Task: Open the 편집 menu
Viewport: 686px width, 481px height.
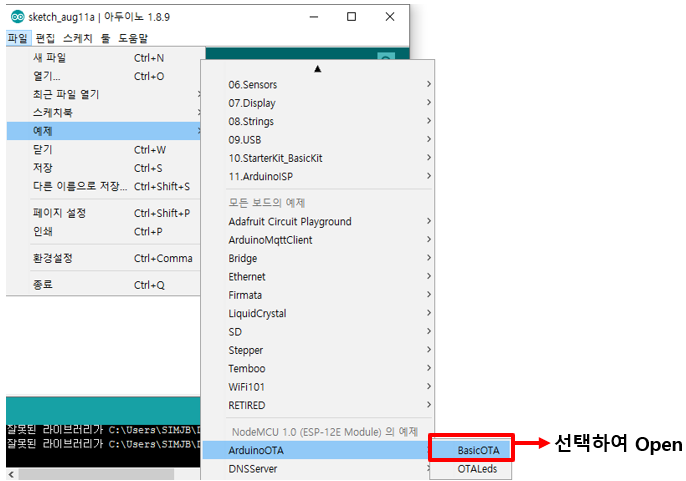Action: click(46, 38)
